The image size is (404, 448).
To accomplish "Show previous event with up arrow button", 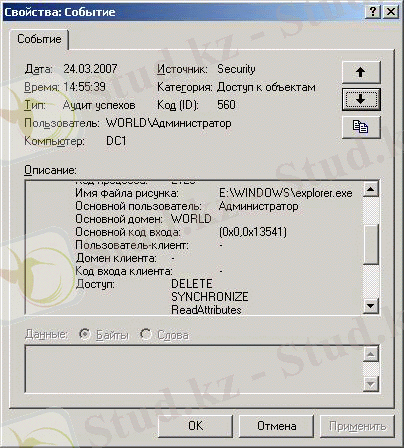I will pos(361,72).
